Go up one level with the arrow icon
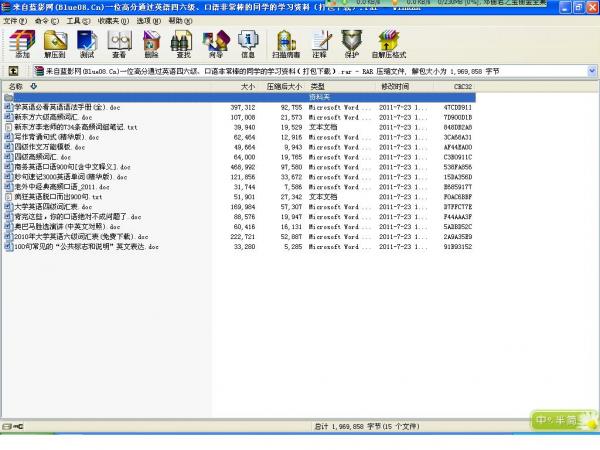 point(13,71)
